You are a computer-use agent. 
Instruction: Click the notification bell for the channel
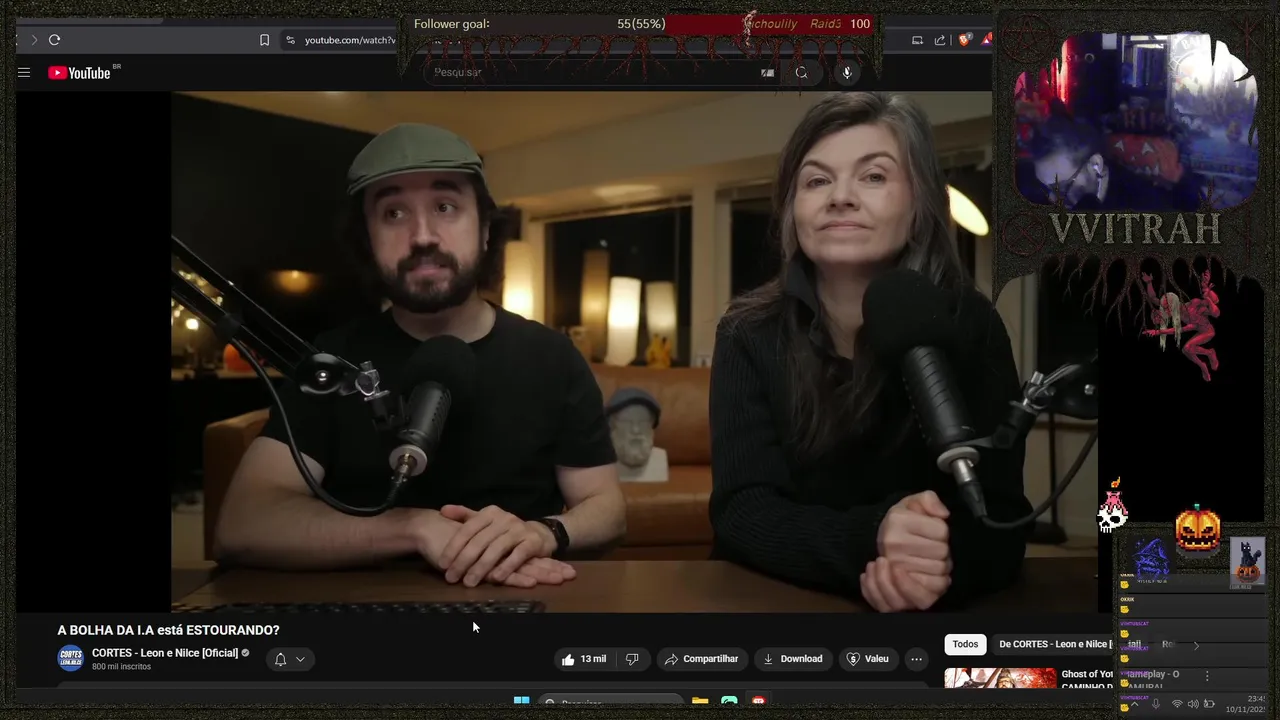[x=280, y=659]
